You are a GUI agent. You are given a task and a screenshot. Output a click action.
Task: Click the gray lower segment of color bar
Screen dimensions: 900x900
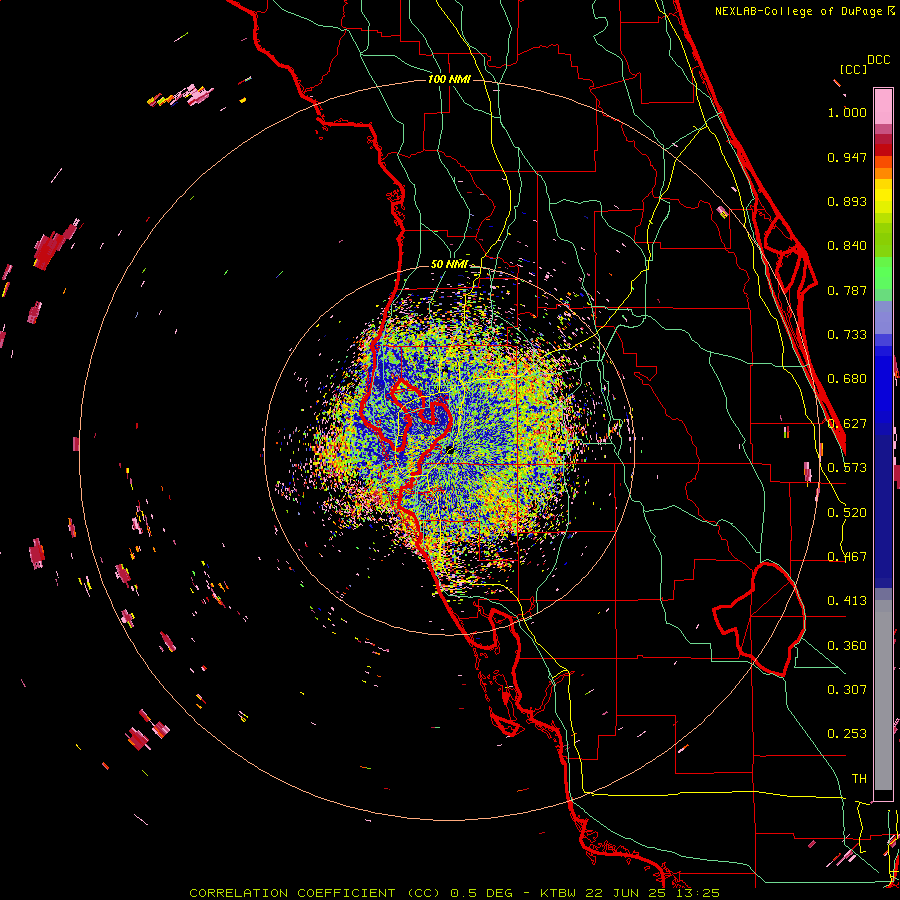[883, 695]
